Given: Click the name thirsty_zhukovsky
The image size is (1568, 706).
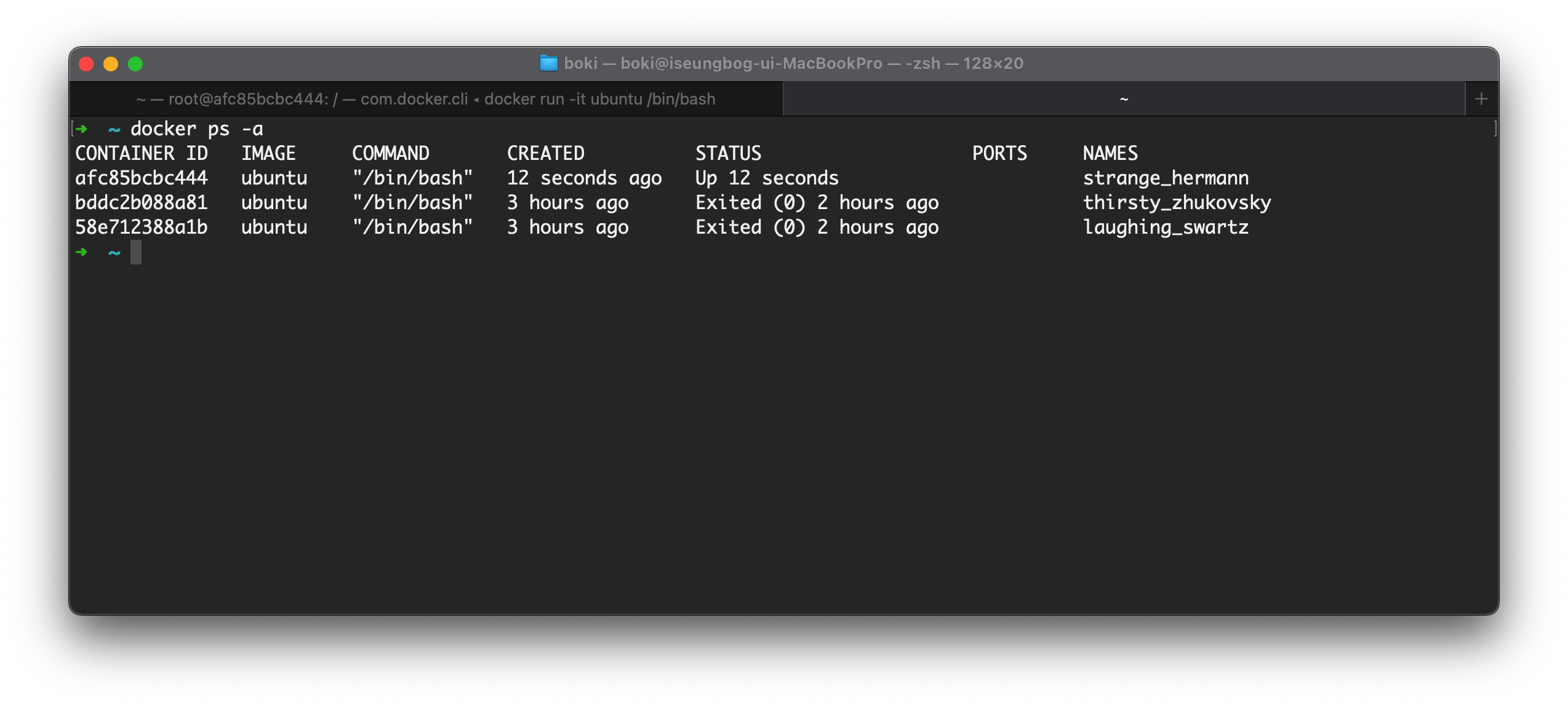Looking at the screenshot, I should point(1177,203).
